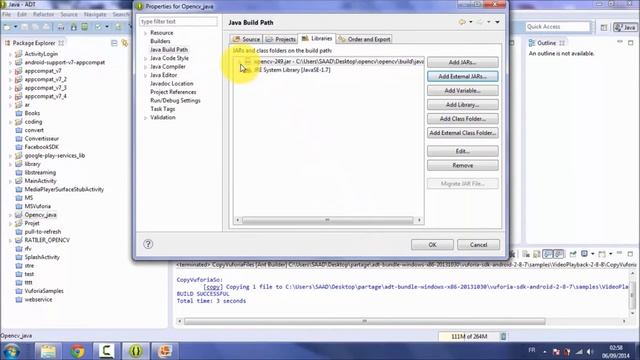Screen dimensions: 640x360
Task: Open Android Virtual Device Manager icon
Action: (84, 27)
